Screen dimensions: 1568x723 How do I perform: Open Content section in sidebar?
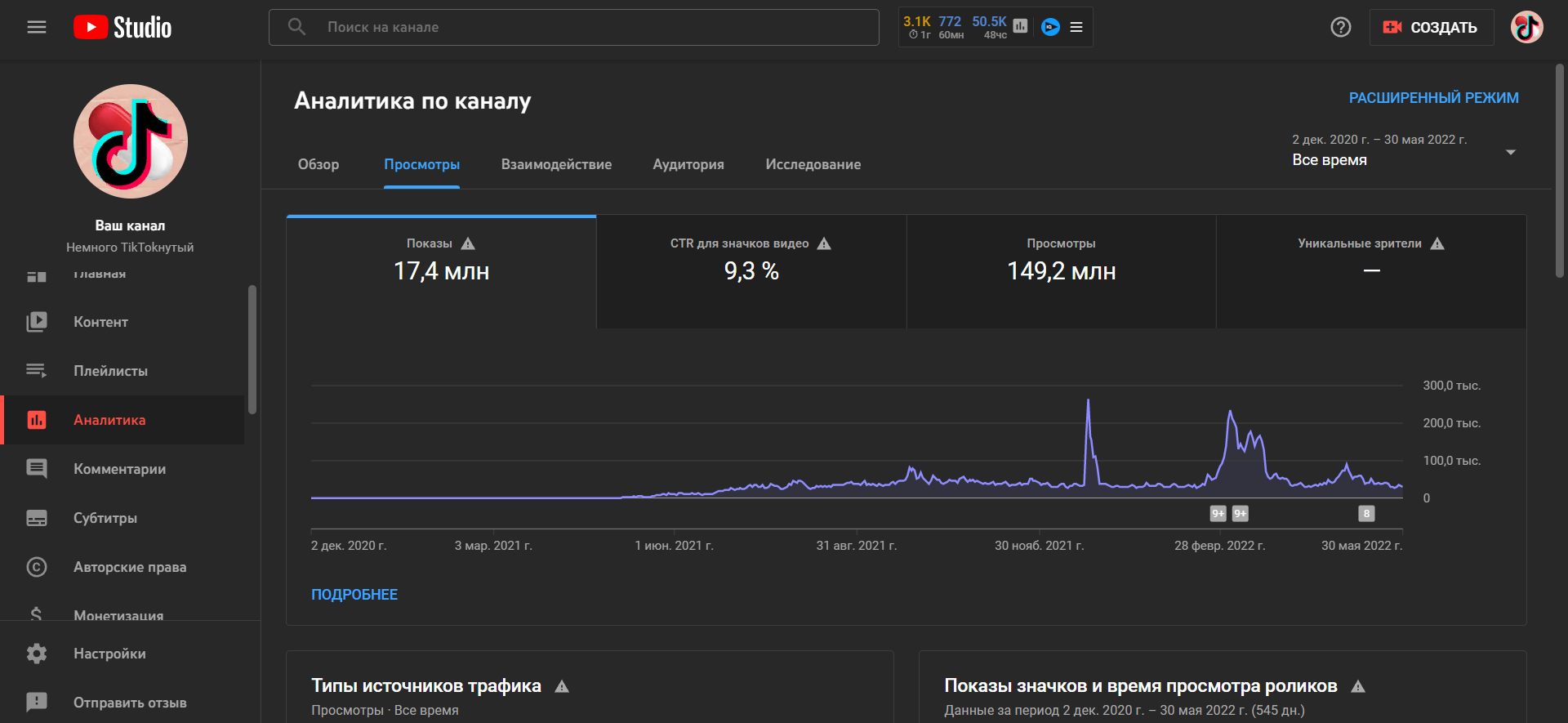(x=100, y=322)
